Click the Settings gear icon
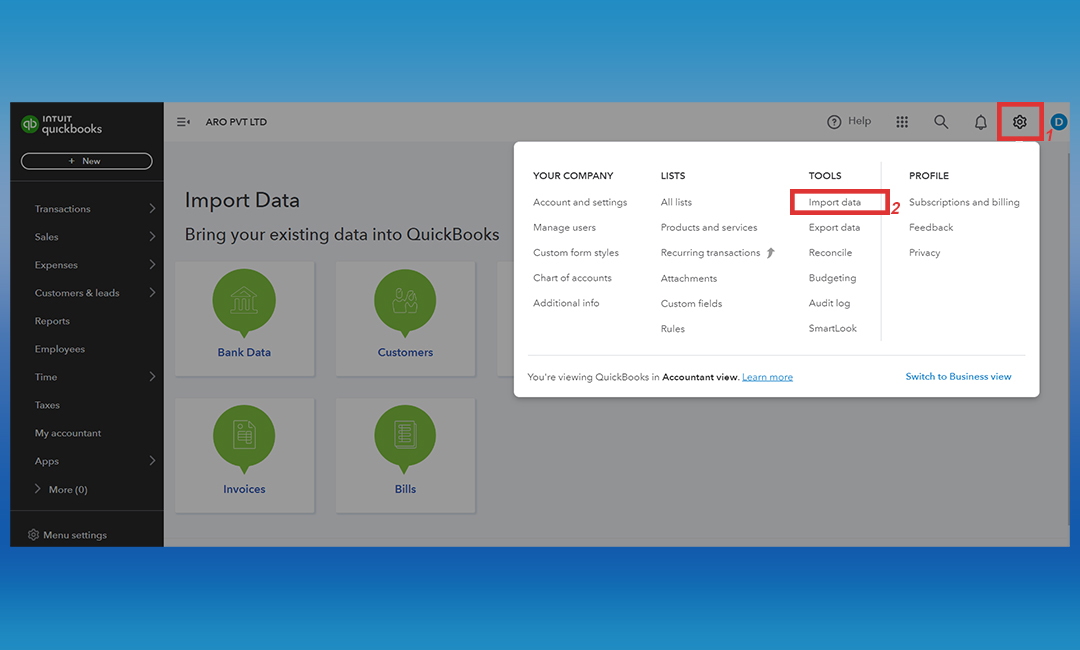1080x650 pixels. click(x=1019, y=122)
